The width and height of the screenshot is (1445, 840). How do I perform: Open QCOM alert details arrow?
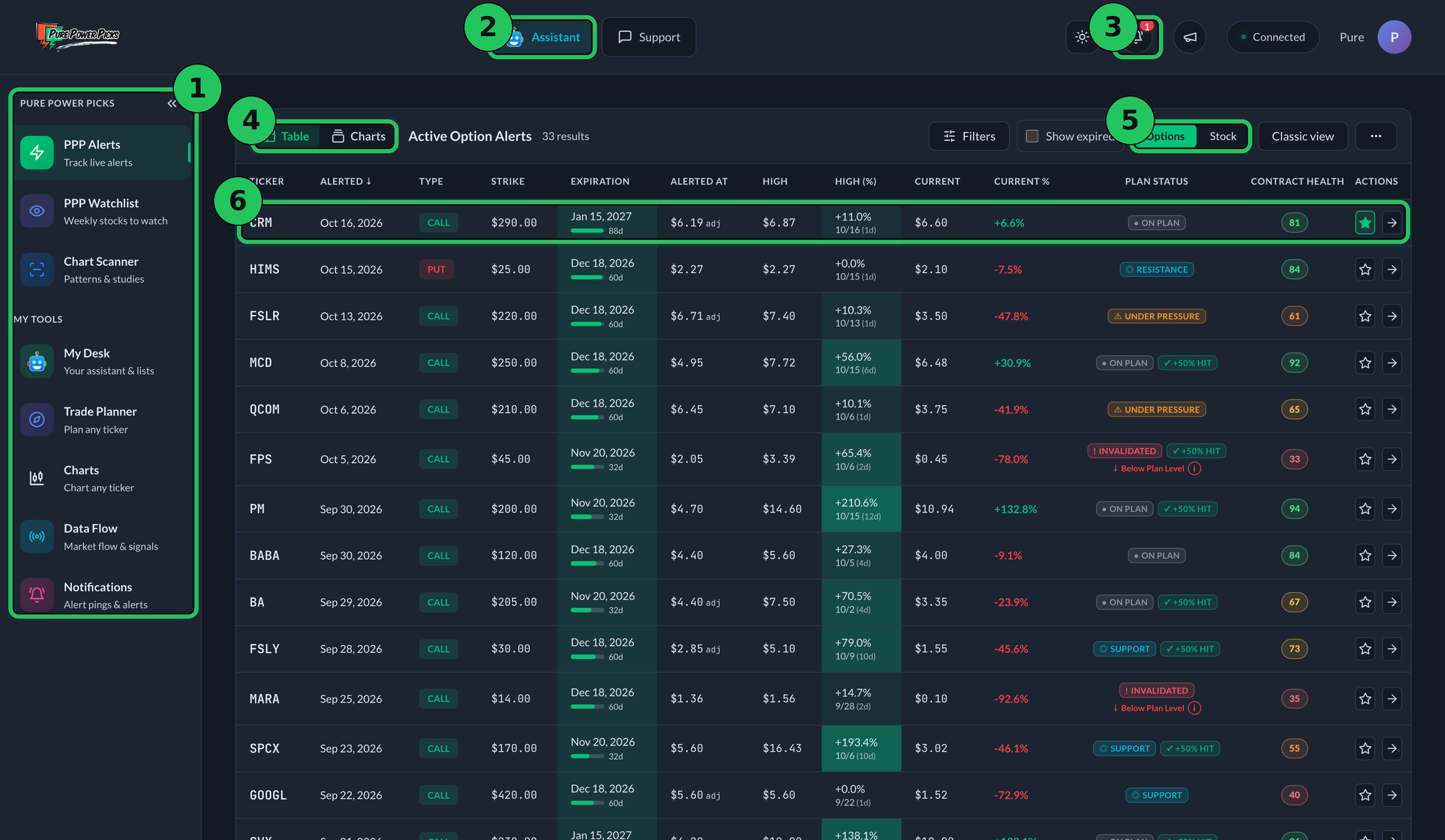(1392, 410)
